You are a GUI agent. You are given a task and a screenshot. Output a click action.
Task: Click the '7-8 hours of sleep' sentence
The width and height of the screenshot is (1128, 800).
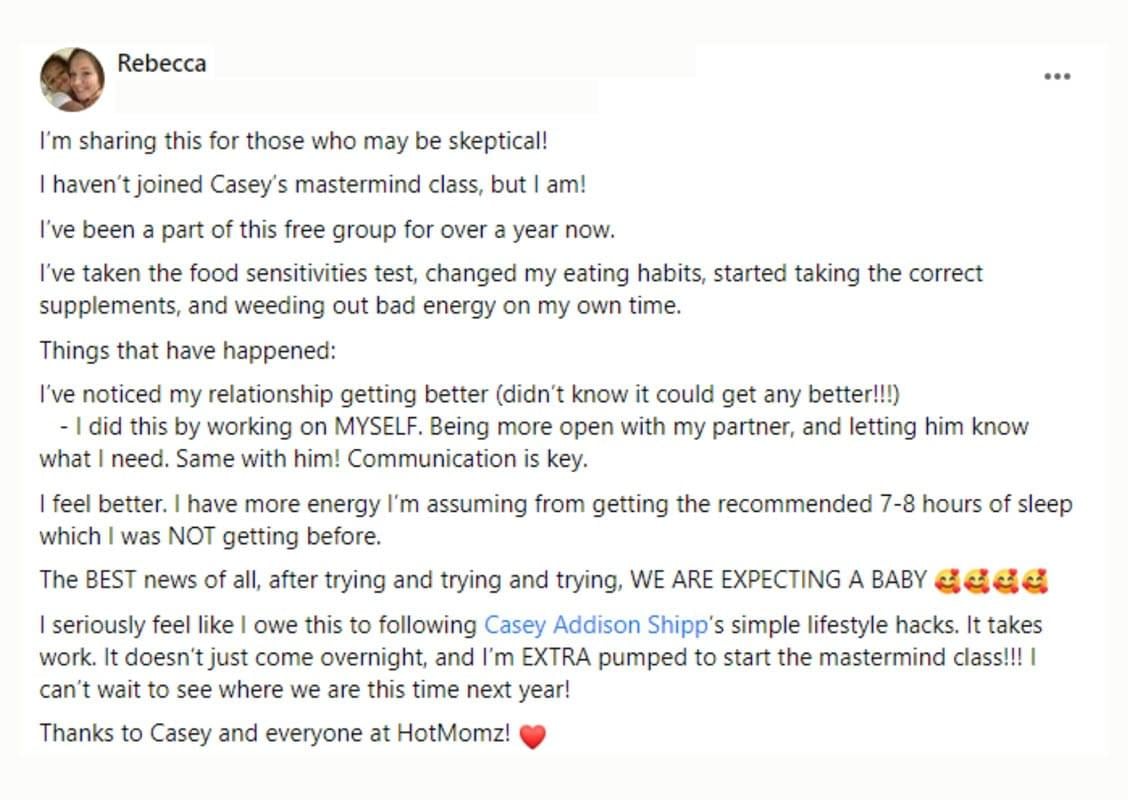coord(555,503)
